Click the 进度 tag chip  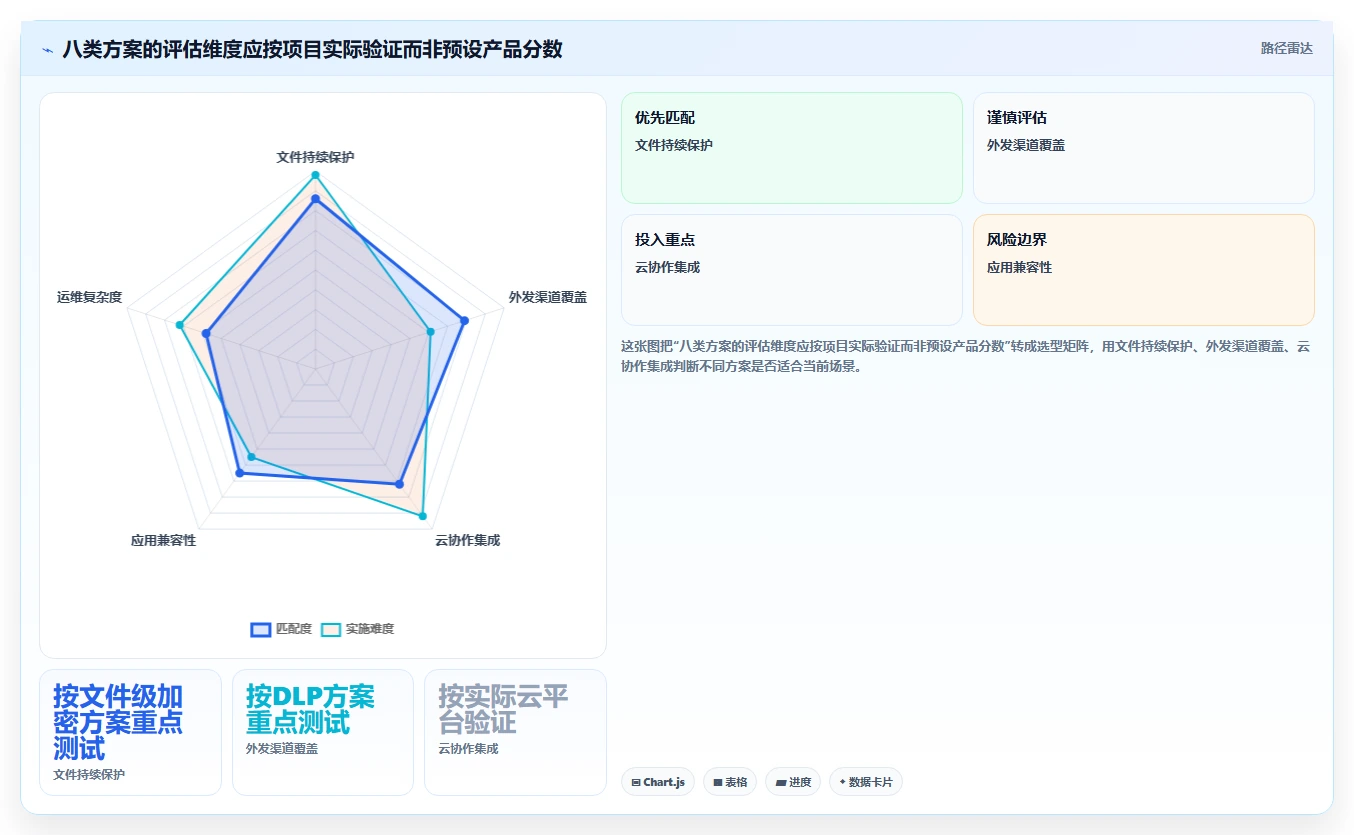pyautogui.click(x=794, y=782)
